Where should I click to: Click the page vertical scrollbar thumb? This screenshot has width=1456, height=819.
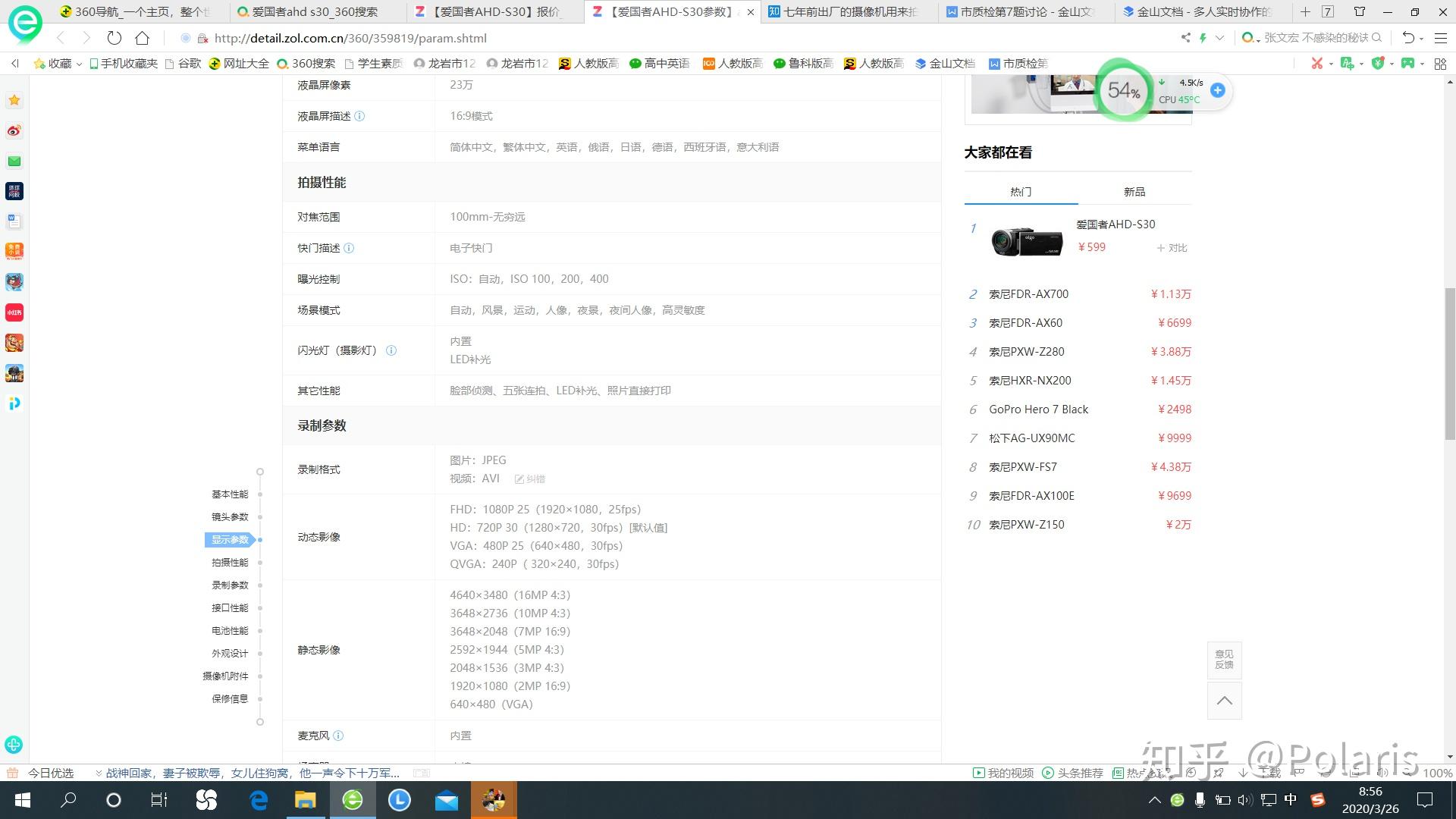click(x=1450, y=364)
